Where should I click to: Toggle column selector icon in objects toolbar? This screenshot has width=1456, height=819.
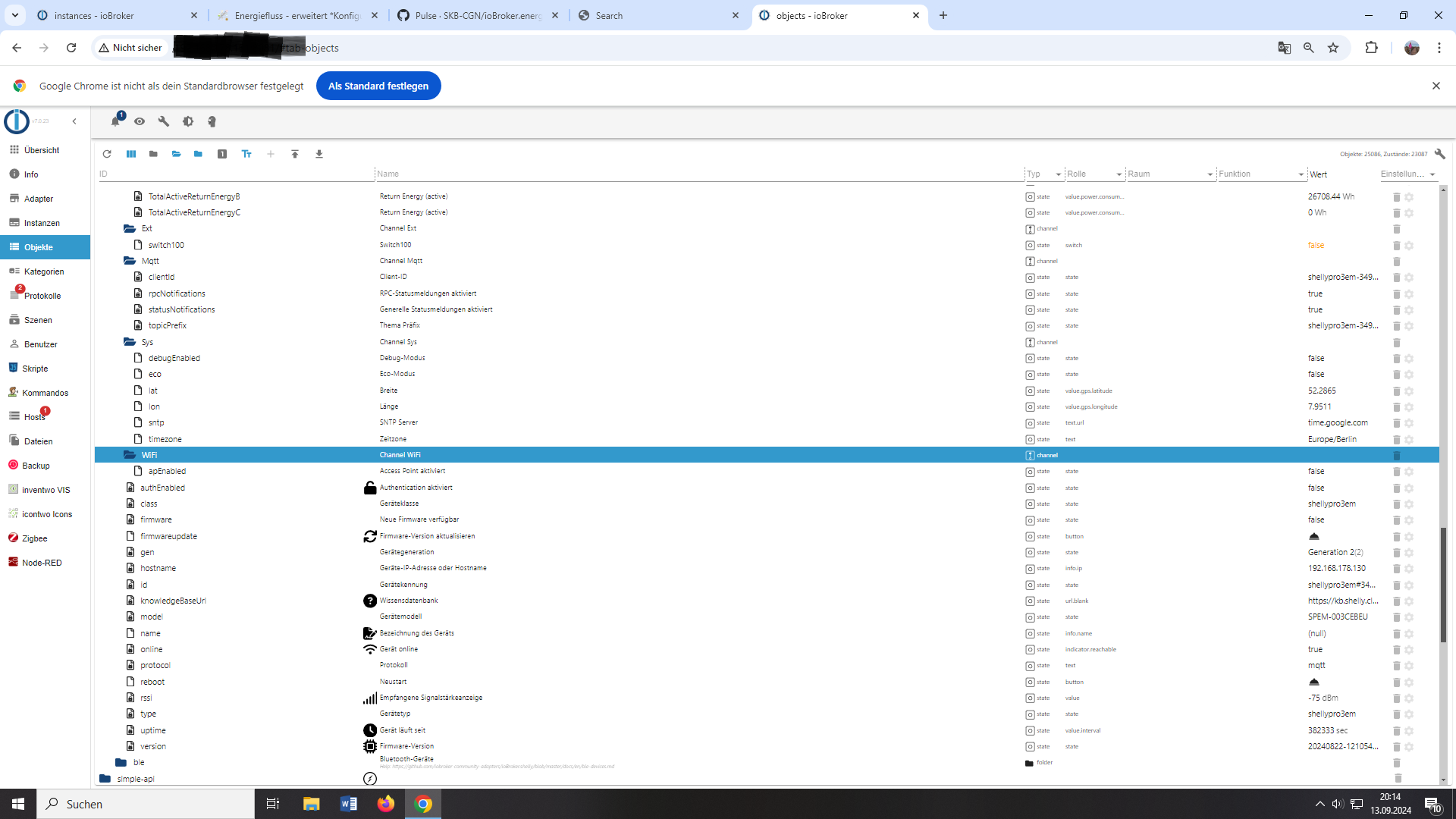[131, 154]
